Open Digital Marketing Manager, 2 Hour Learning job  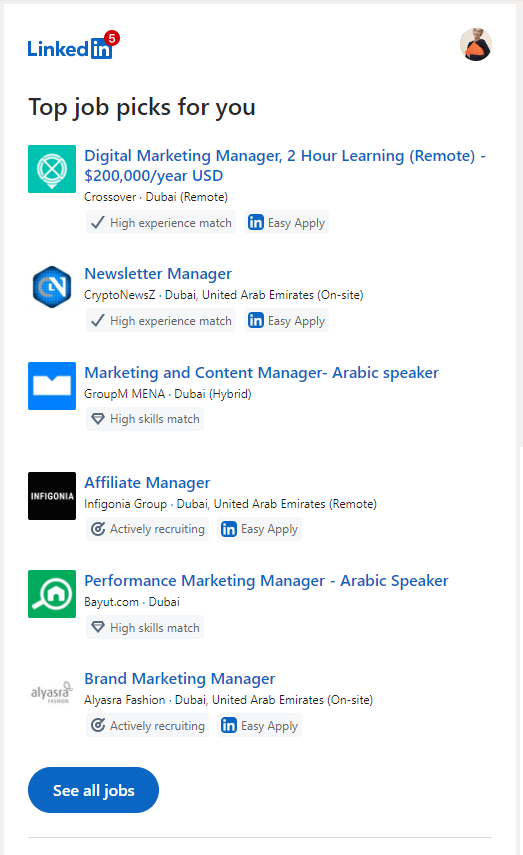[x=285, y=166]
